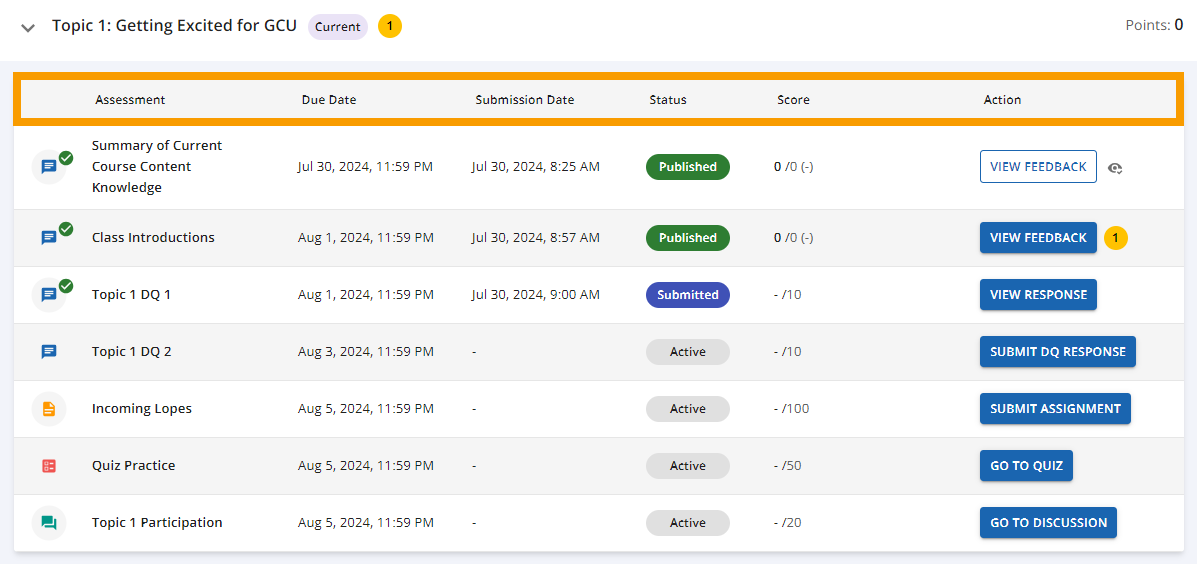Click the Go To Discussion button
The image size is (1197, 564).
click(x=1048, y=523)
